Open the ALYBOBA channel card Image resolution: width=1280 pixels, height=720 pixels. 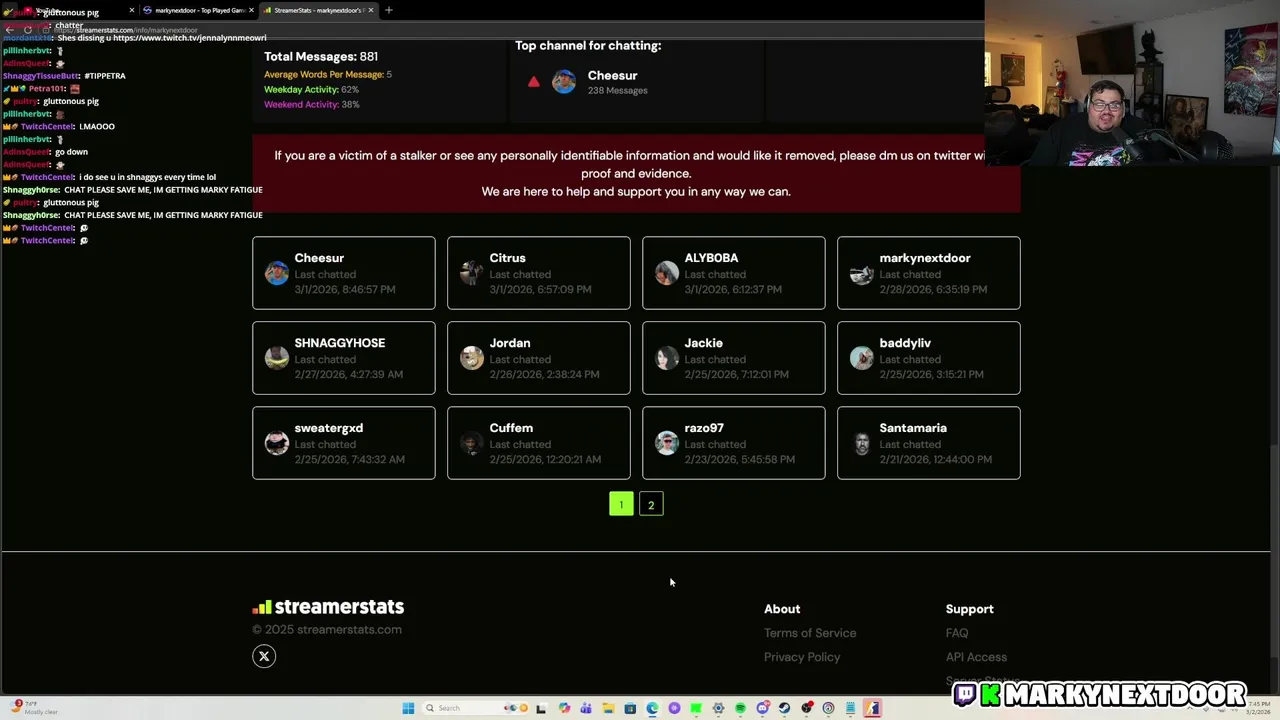(x=734, y=273)
